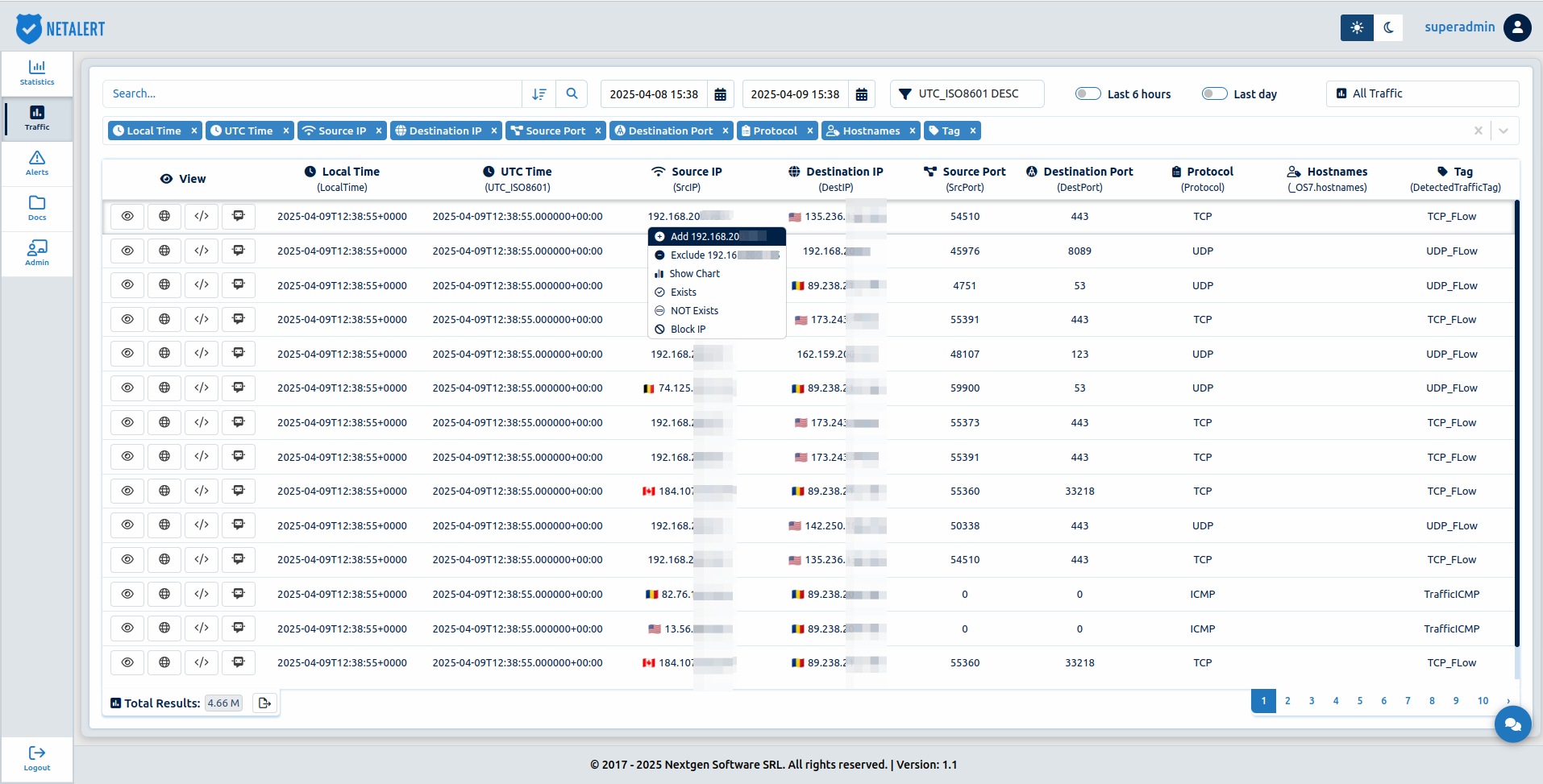Choose Show Chart from context menu
1543x784 pixels.
pos(717,274)
